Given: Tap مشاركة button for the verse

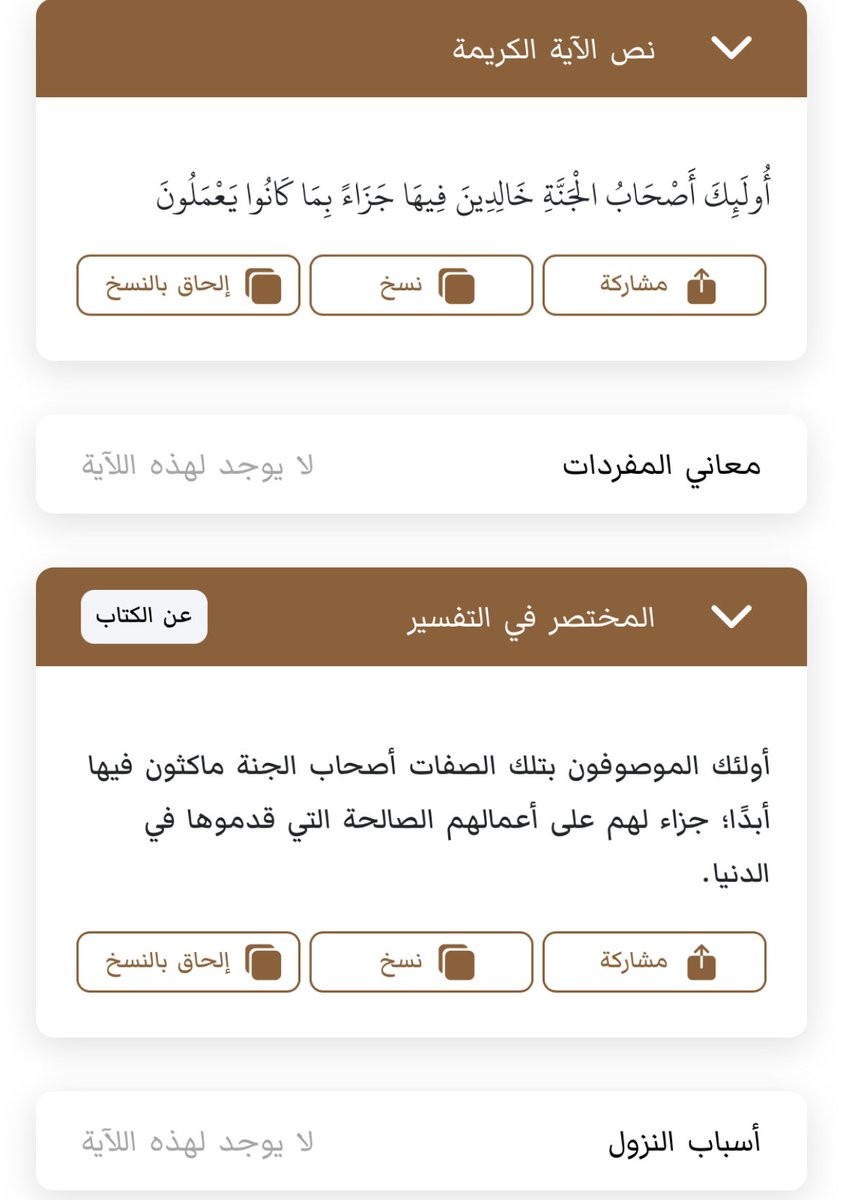Looking at the screenshot, I should [654, 286].
